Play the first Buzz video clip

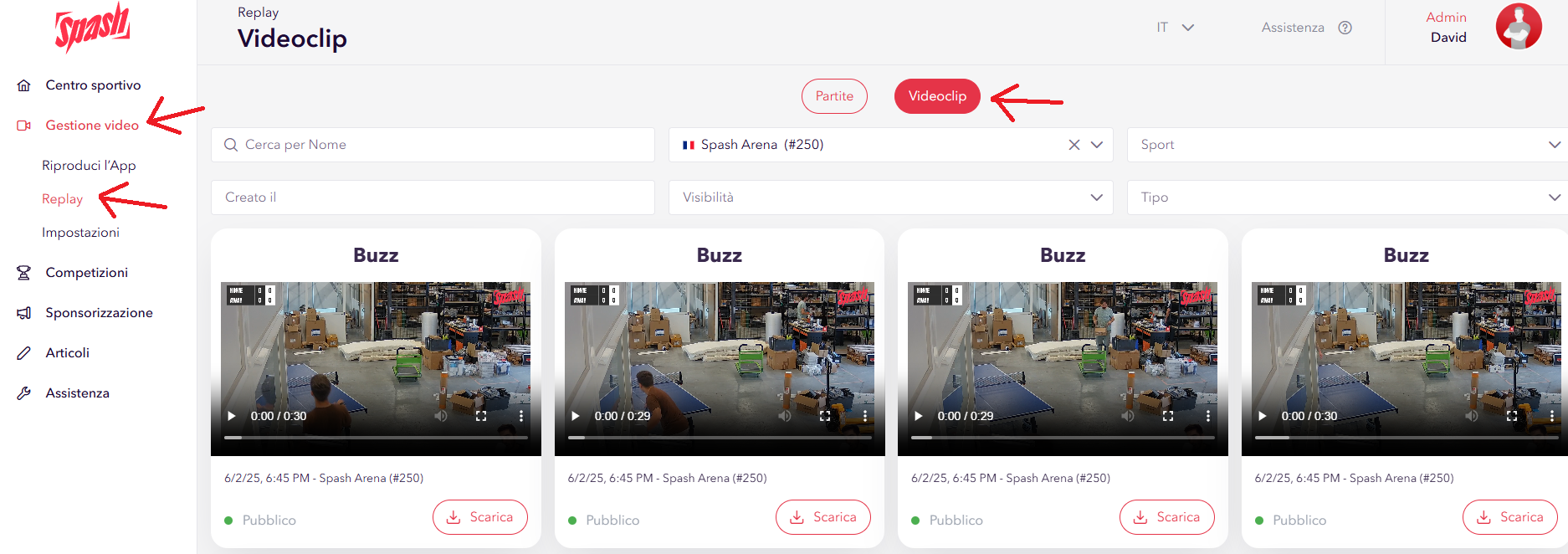tap(232, 416)
